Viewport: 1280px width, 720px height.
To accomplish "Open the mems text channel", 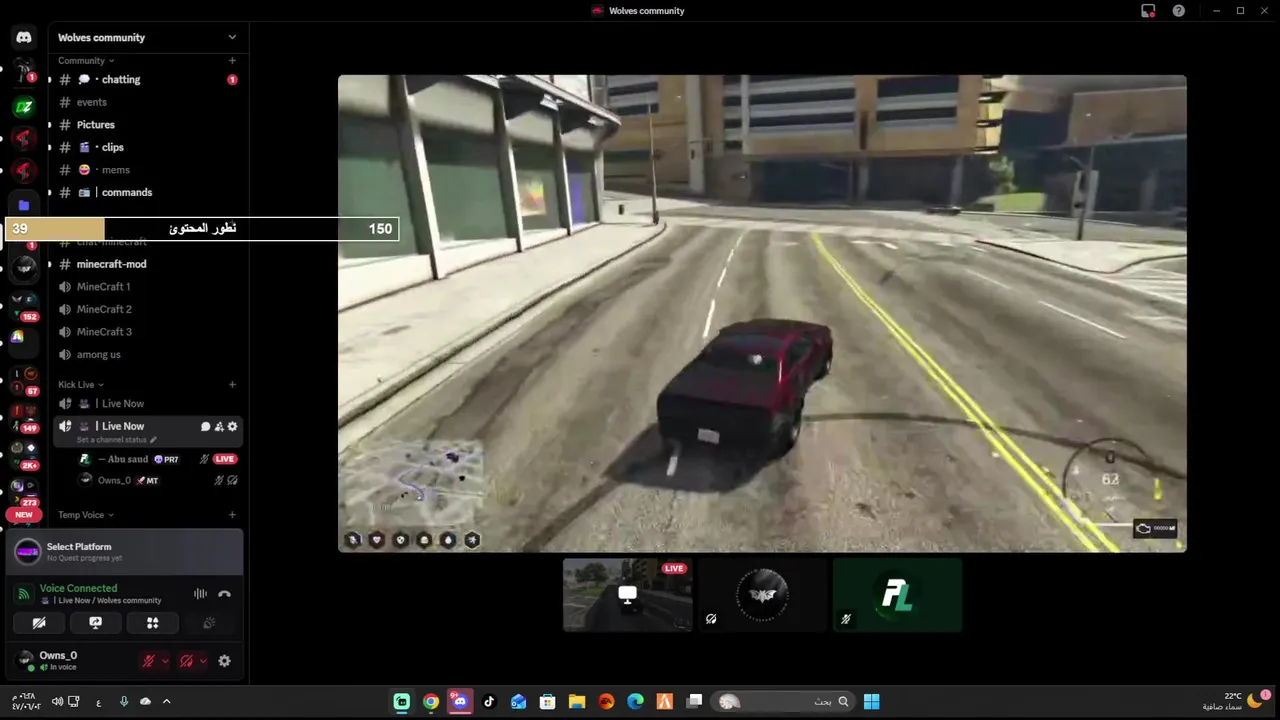I will [148, 170].
